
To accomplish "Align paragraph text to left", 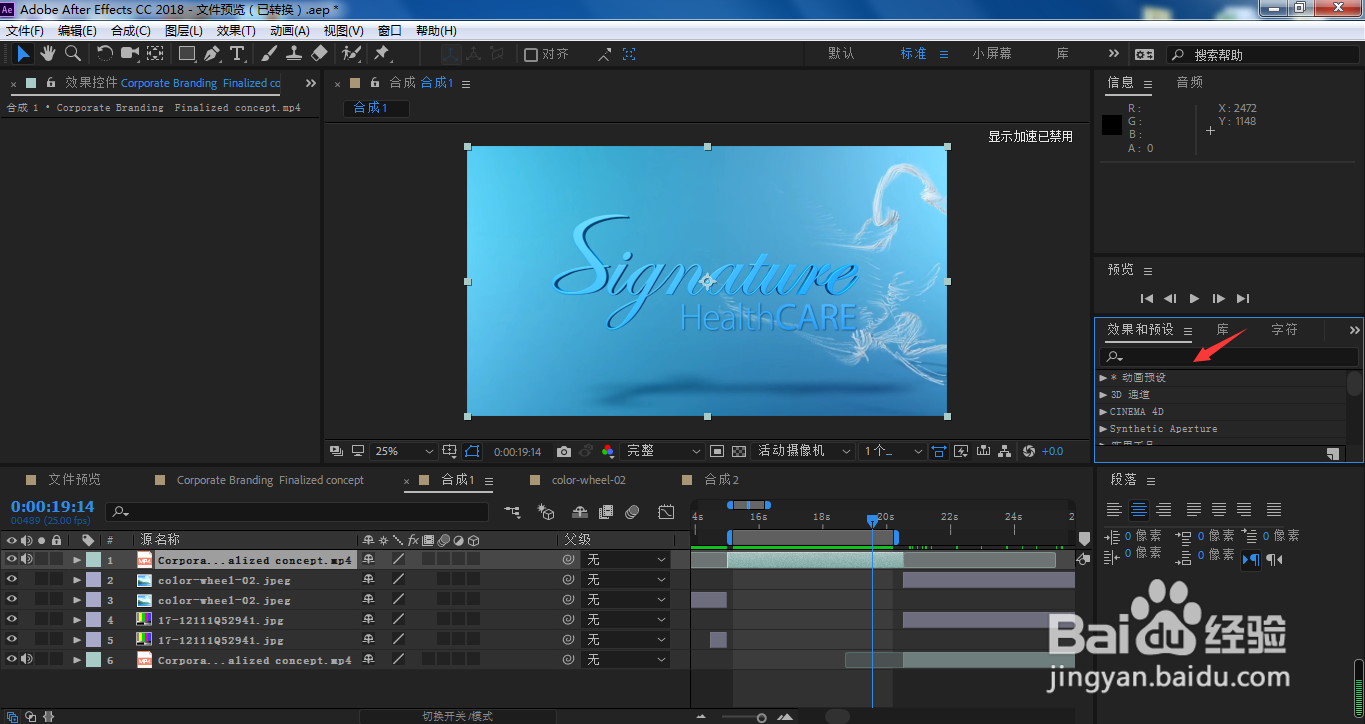I will 1114,510.
